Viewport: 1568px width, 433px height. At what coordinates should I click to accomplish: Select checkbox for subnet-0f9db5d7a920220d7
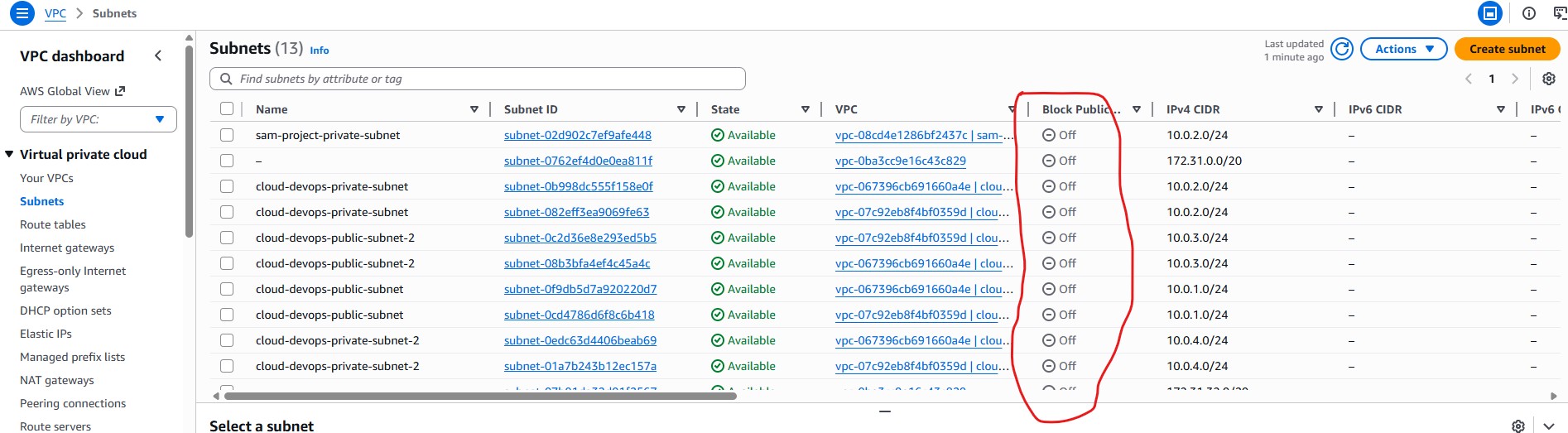click(227, 289)
